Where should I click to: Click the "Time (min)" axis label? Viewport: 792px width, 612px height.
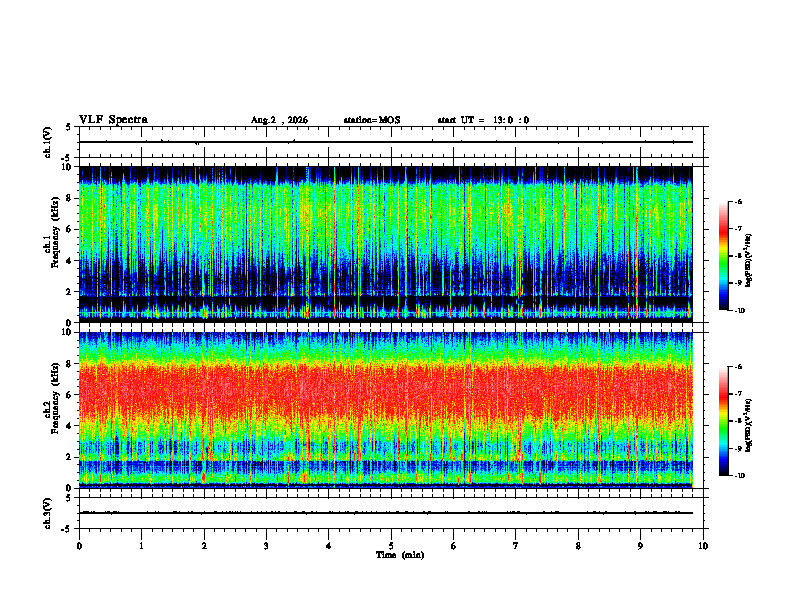[x=400, y=555]
